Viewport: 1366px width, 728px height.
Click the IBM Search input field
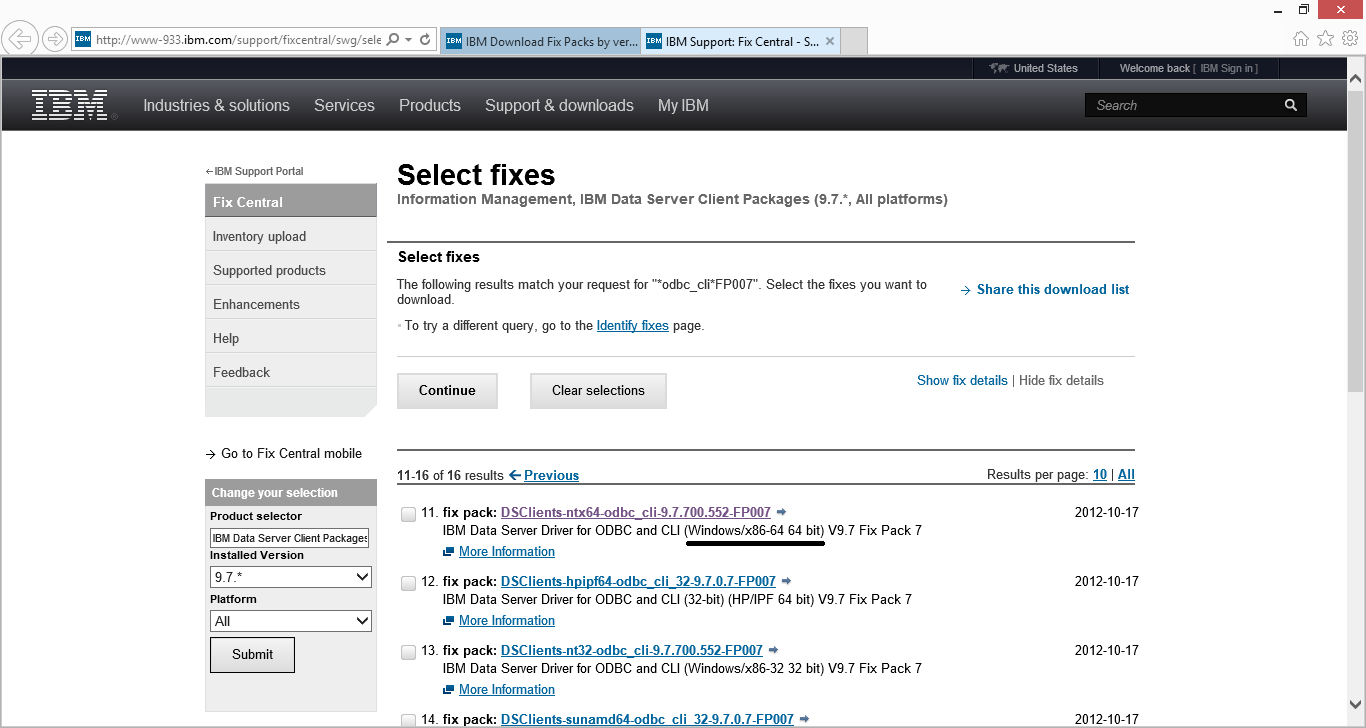point(1183,105)
